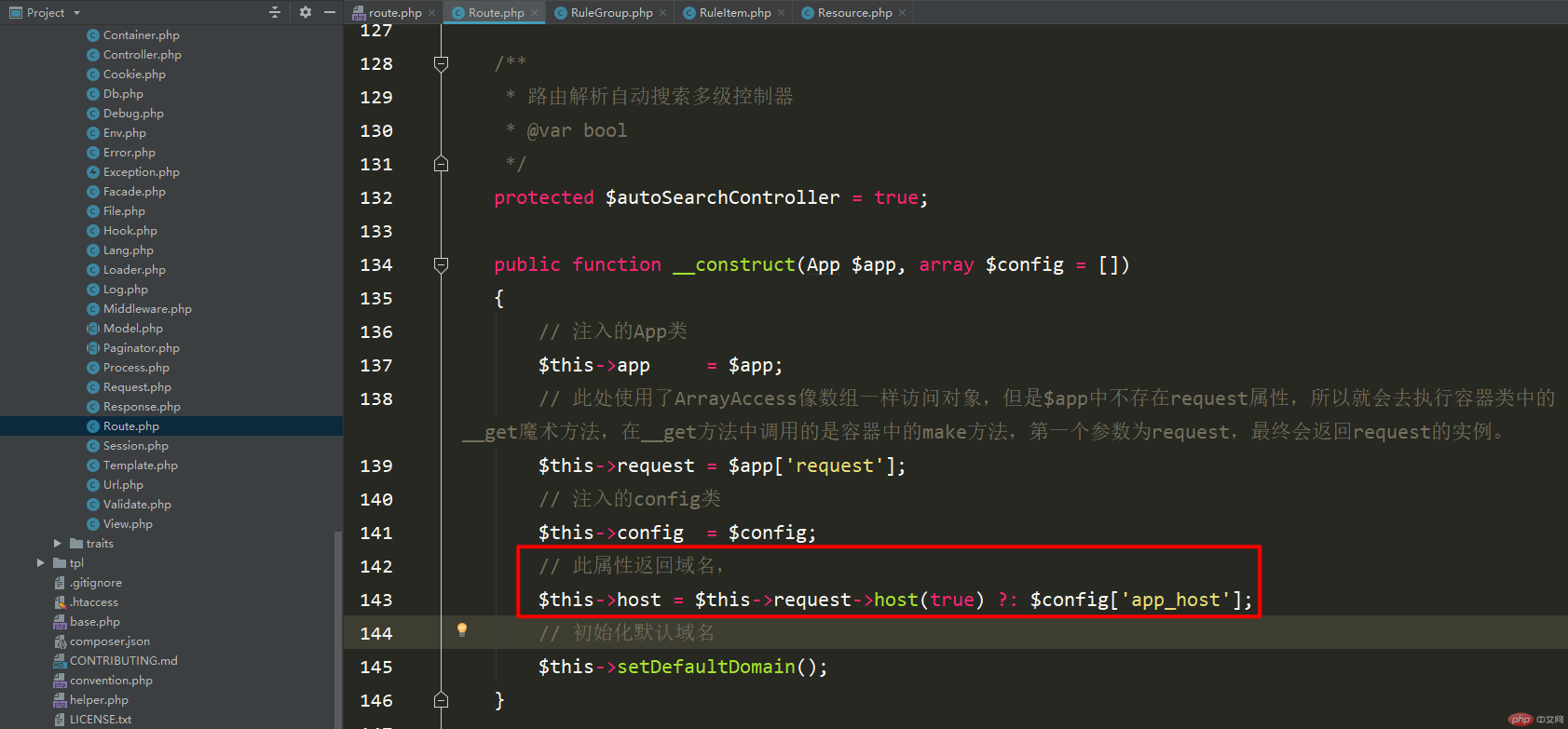Switch to the RuleItem.php tab
1568x729 pixels.
coord(734,12)
